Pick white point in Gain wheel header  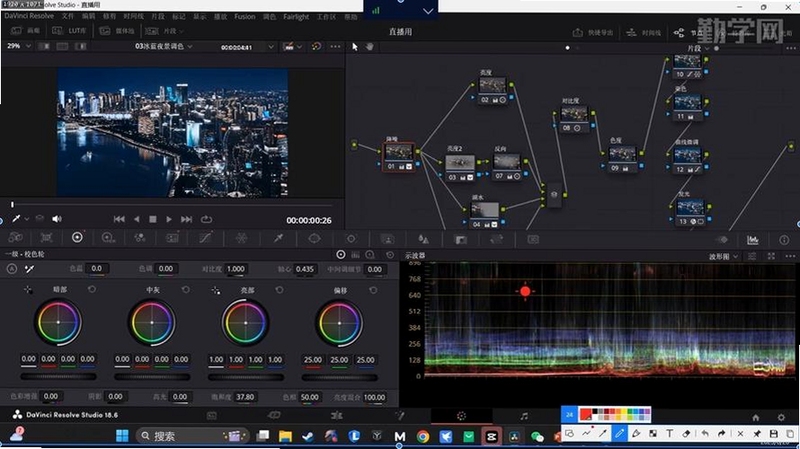(216, 290)
